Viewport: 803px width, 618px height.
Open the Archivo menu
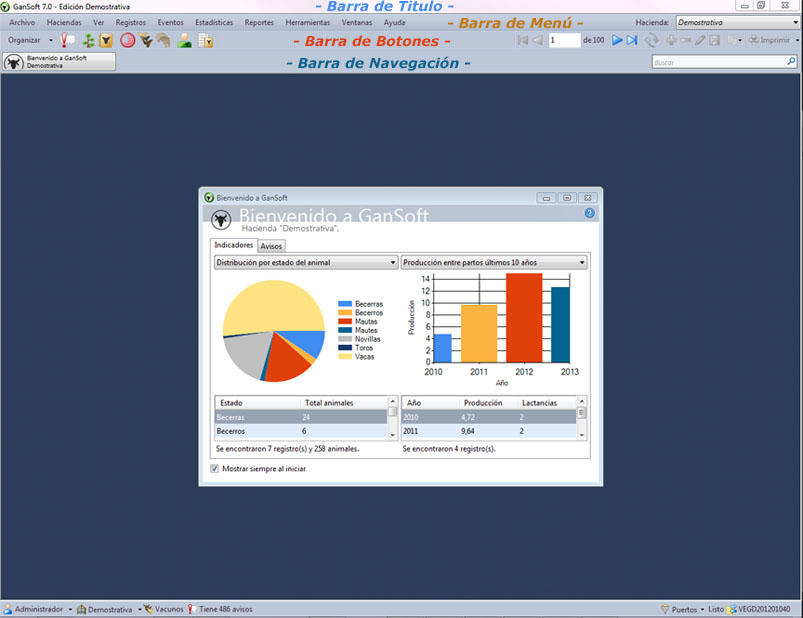[22, 23]
